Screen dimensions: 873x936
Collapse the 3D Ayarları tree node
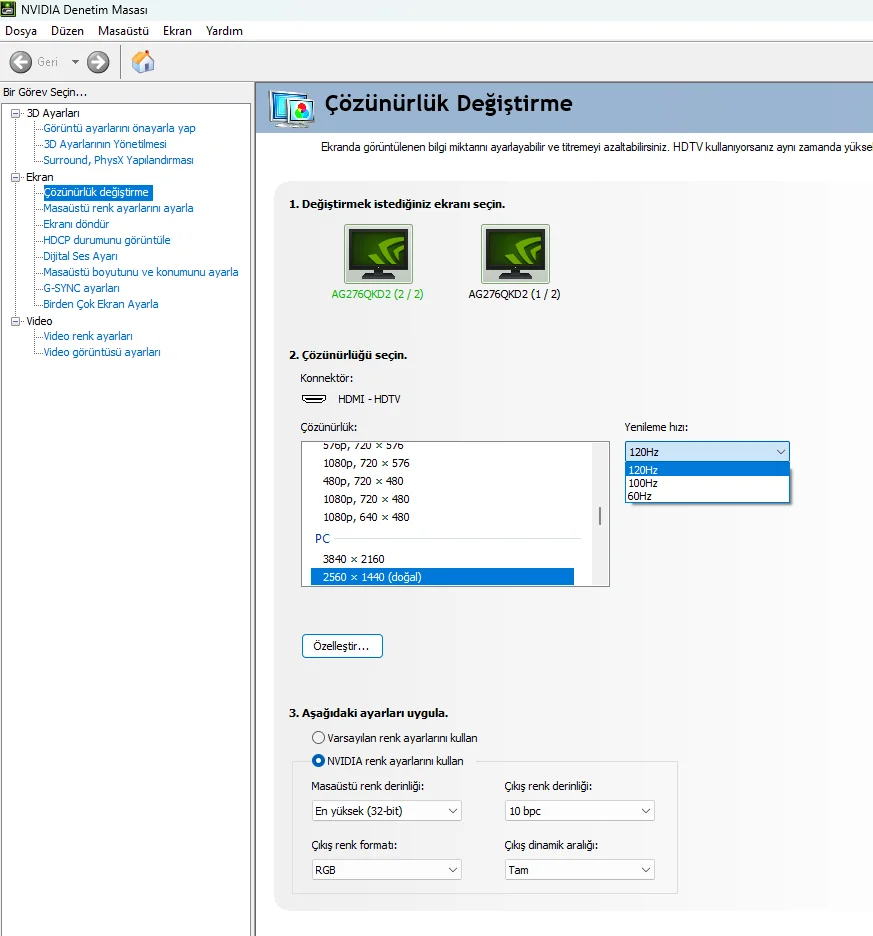[16, 113]
